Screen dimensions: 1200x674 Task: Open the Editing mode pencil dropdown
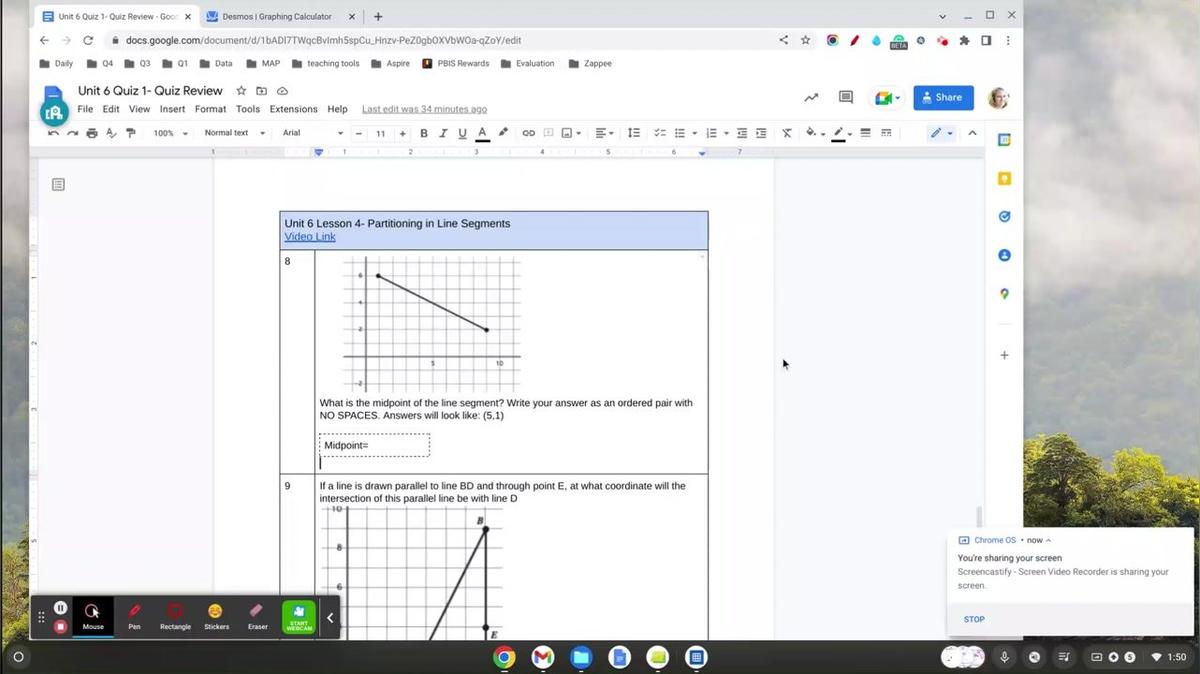coord(941,133)
